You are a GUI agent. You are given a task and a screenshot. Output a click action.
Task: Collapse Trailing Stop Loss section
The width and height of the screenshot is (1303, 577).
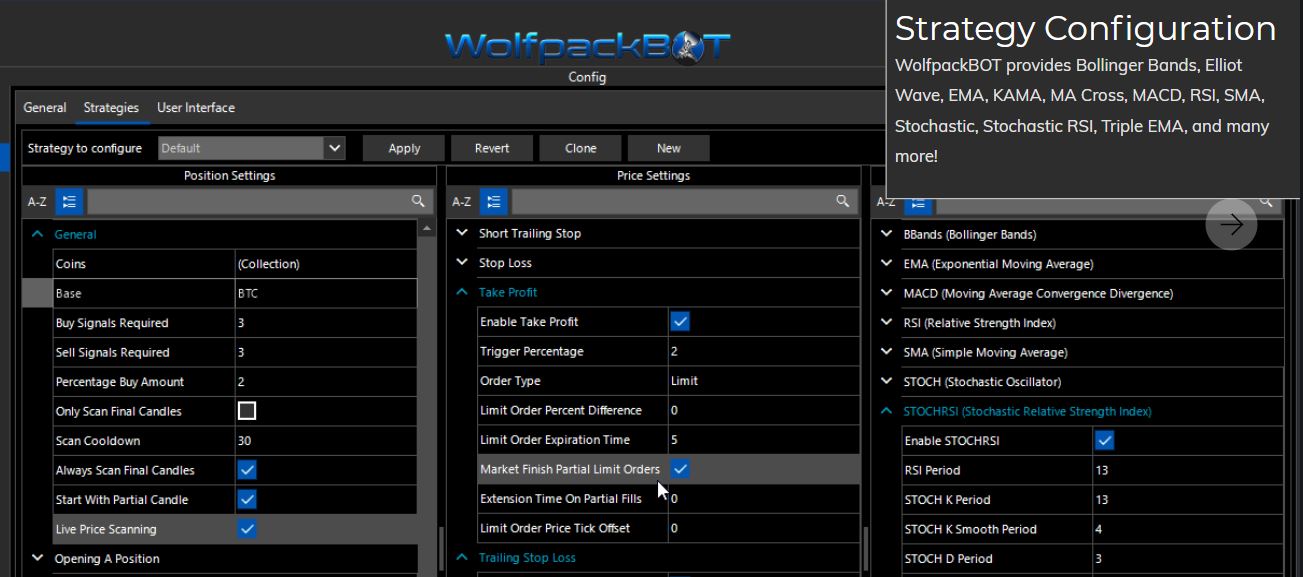462,558
